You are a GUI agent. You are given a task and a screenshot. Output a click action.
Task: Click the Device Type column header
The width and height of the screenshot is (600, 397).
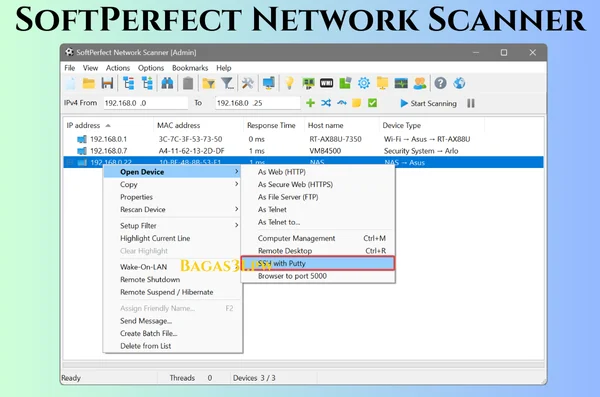coord(432,125)
